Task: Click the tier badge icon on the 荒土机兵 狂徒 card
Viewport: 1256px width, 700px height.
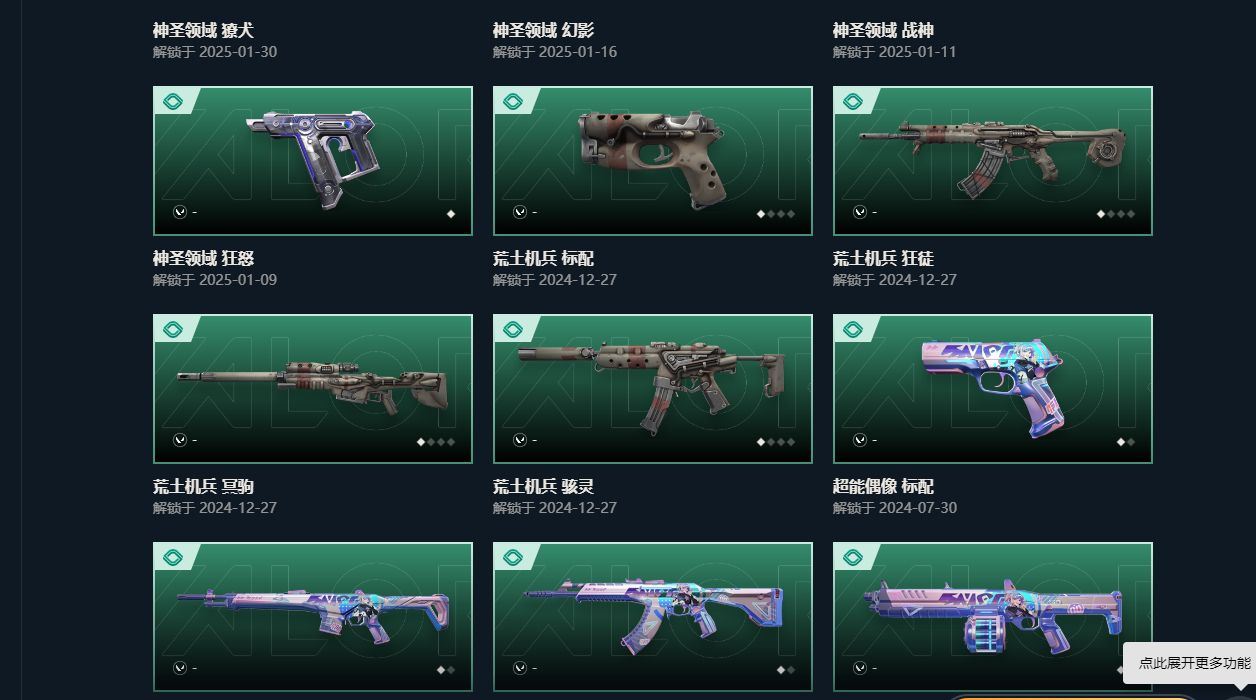Action: pyautogui.click(x=853, y=101)
